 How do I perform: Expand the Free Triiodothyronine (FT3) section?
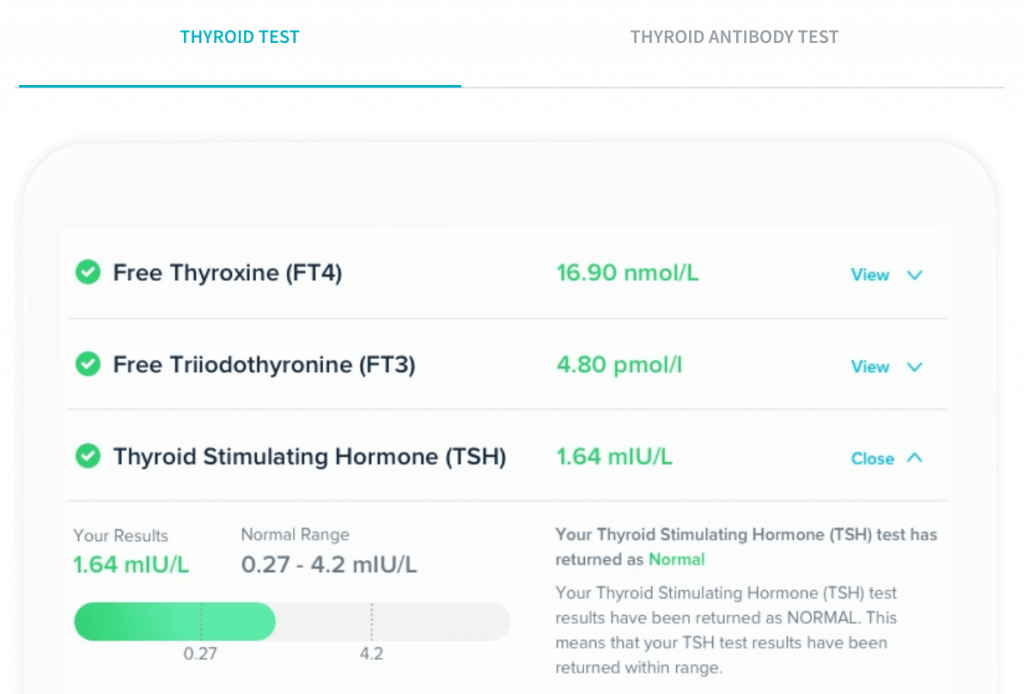coord(869,367)
